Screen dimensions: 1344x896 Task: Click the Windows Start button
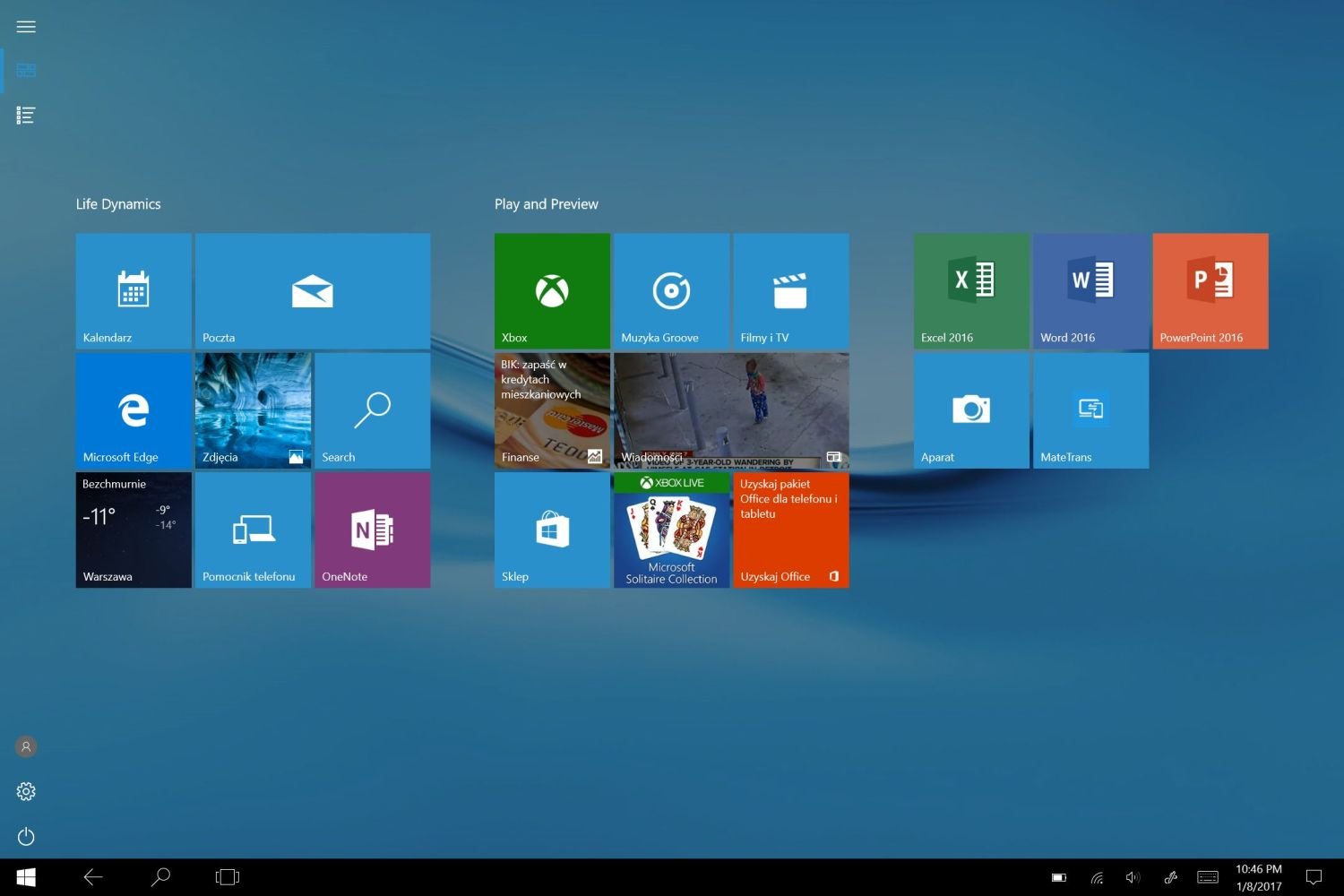(26, 877)
